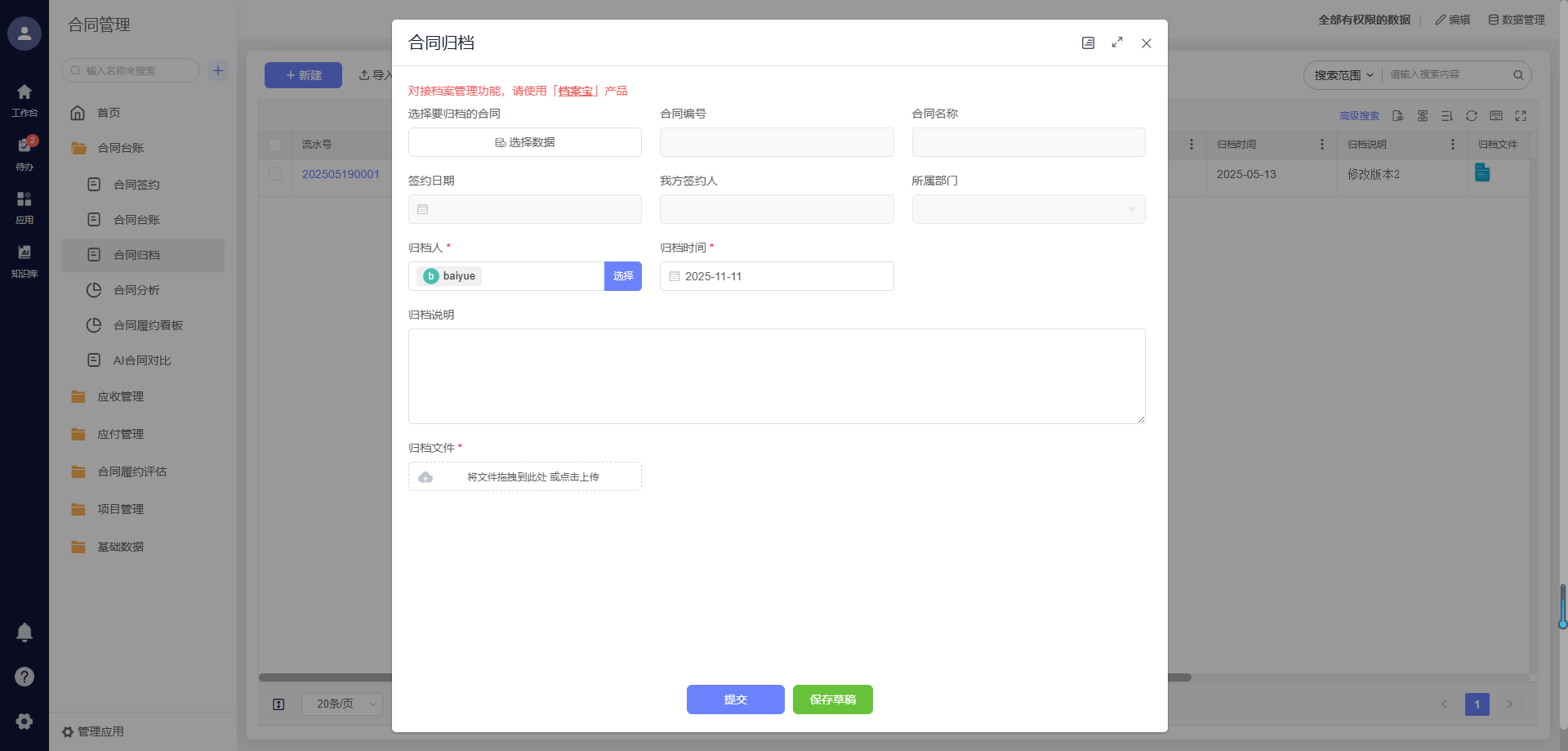Expand the 搜索范围 dropdown

pyautogui.click(x=1343, y=75)
